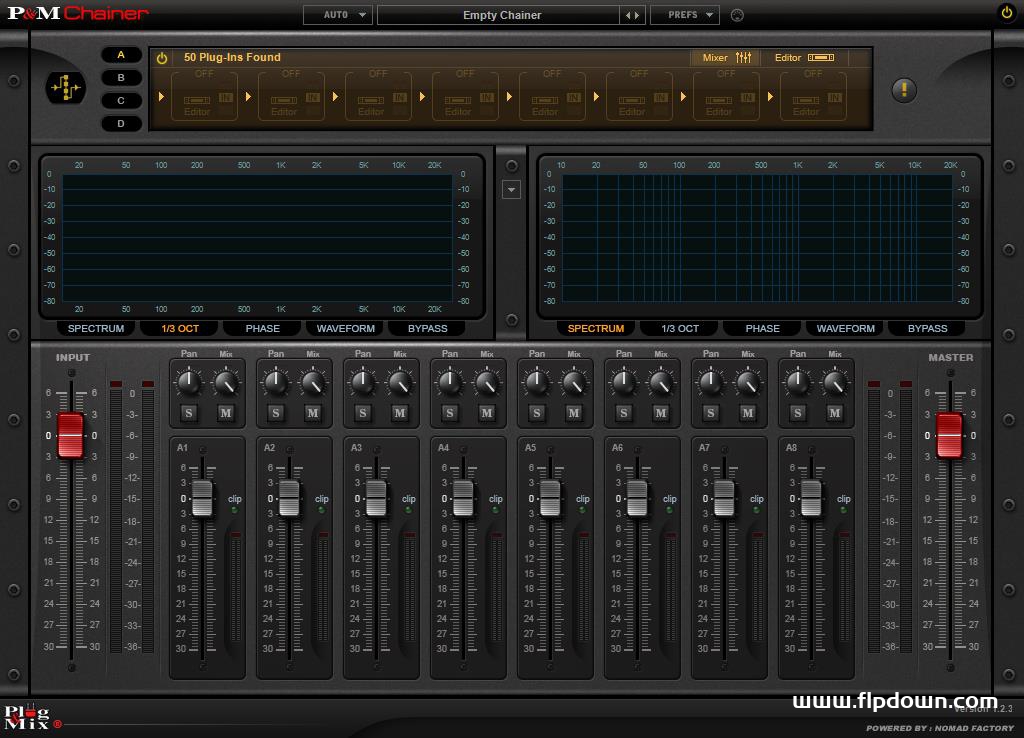Toggle the chainer power icon beside Plug-Ins Found
Viewport: 1024px width, 738px height.
162,58
